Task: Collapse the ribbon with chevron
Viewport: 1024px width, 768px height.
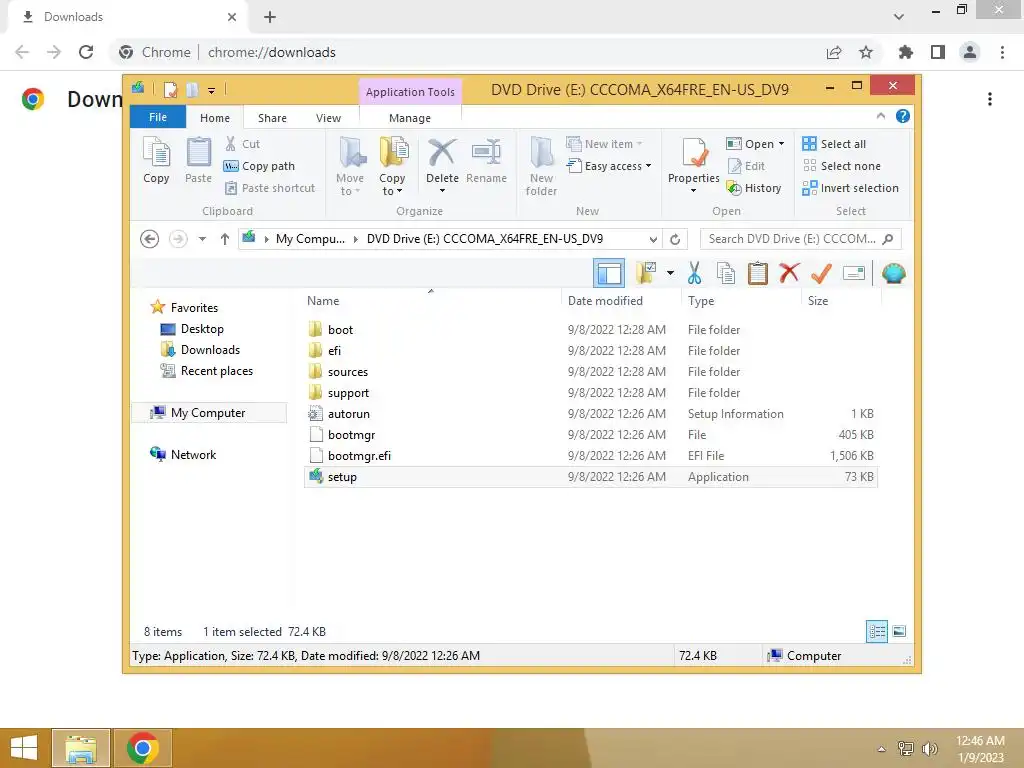Action: point(881,116)
